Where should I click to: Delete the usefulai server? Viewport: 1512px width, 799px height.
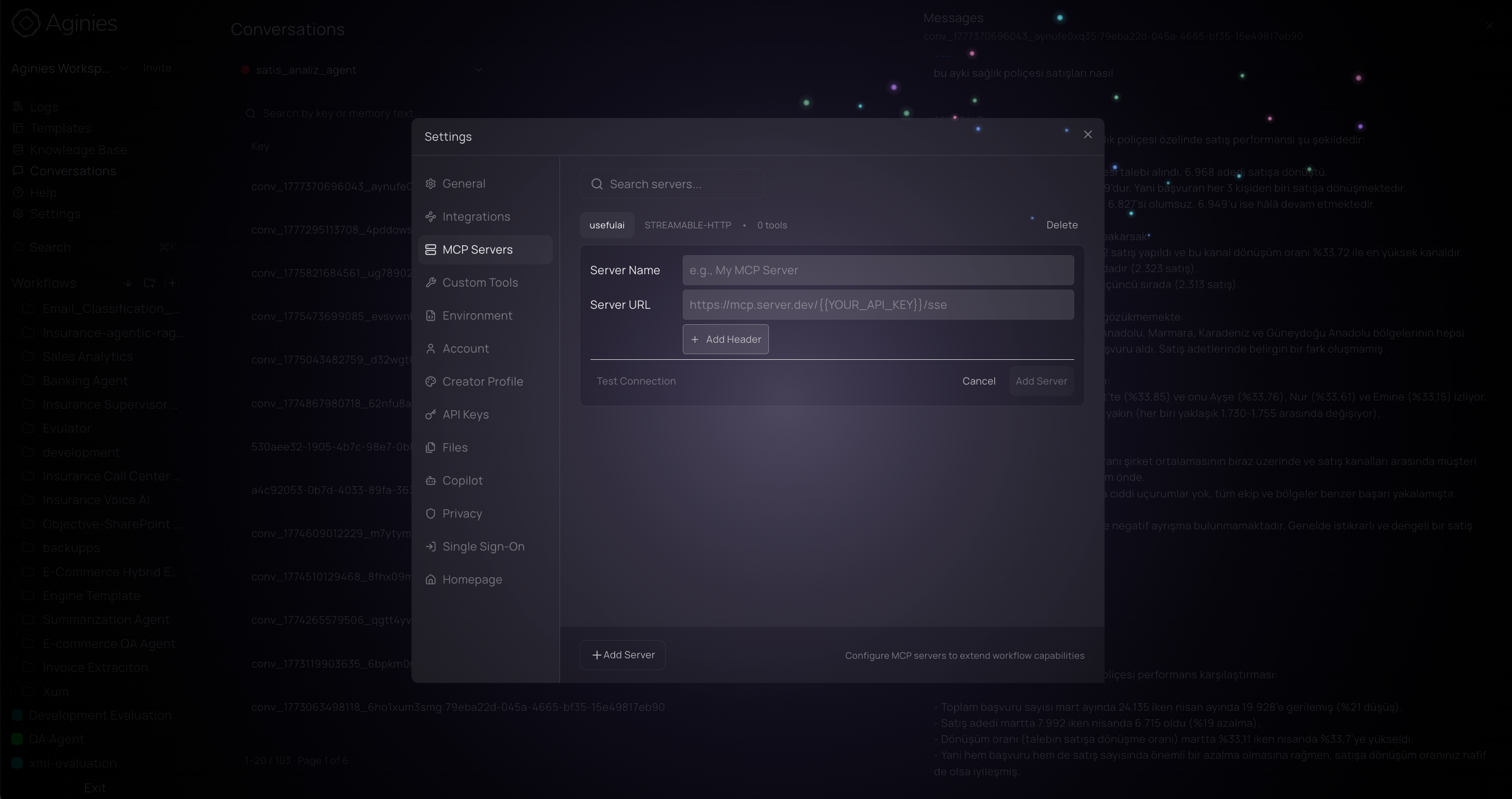click(1062, 225)
